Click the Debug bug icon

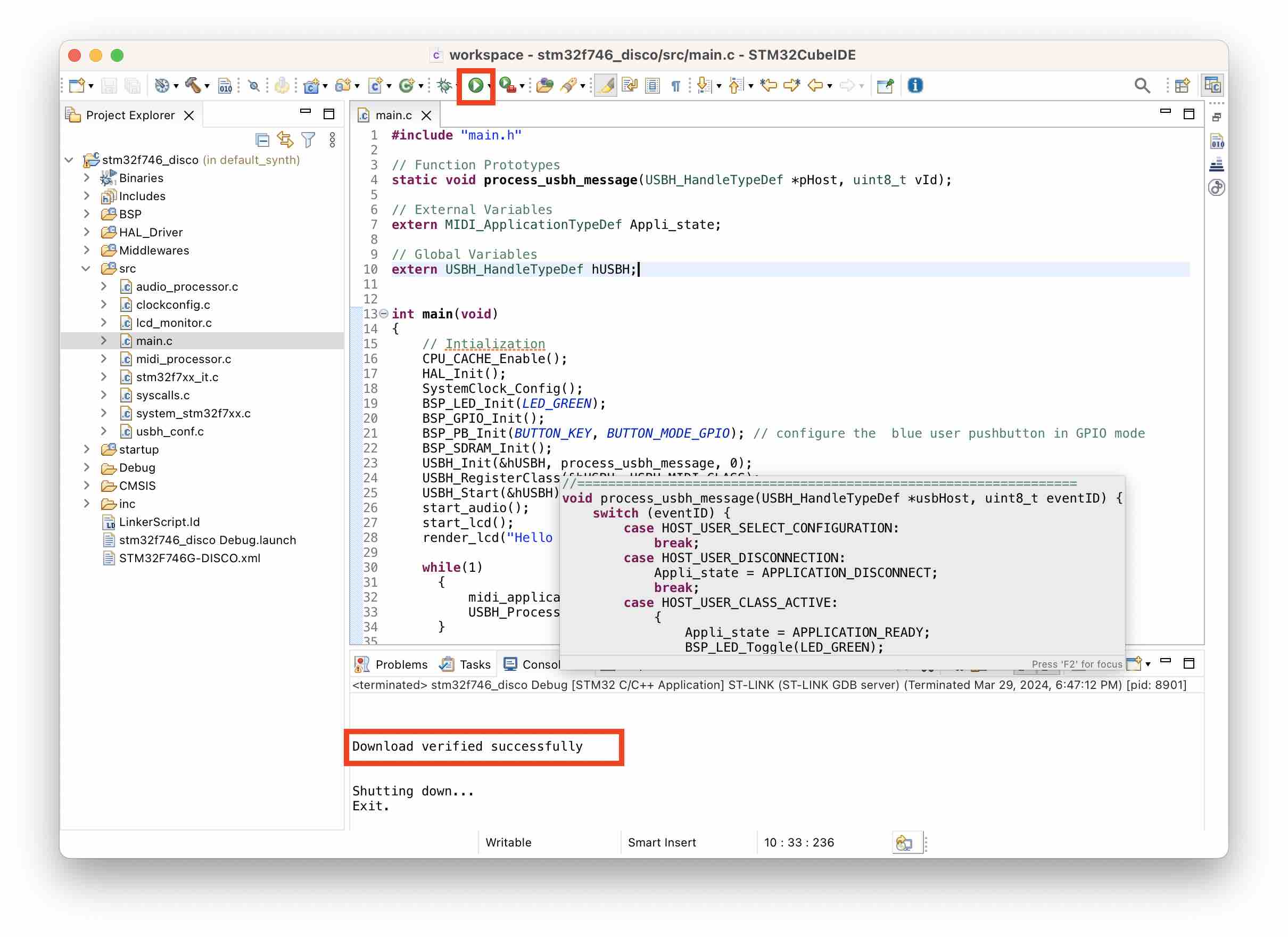pyautogui.click(x=444, y=86)
